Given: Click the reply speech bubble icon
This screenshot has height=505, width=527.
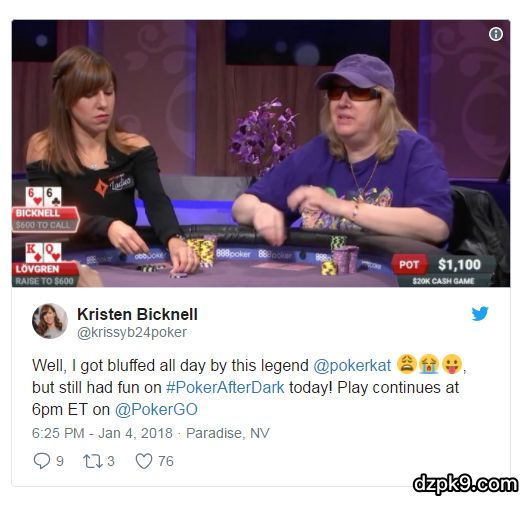Looking at the screenshot, I should [x=42, y=461].
